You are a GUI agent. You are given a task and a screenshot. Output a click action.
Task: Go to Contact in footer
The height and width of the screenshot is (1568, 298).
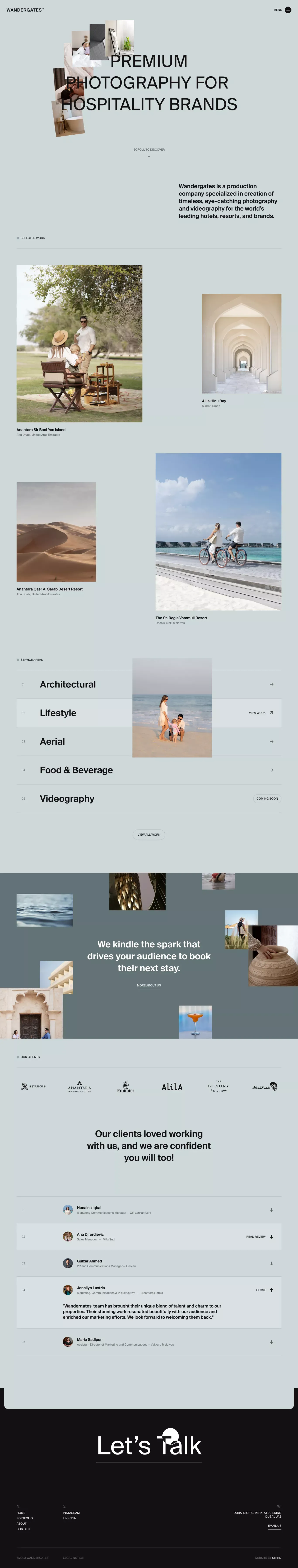pyautogui.click(x=23, y=1529)
